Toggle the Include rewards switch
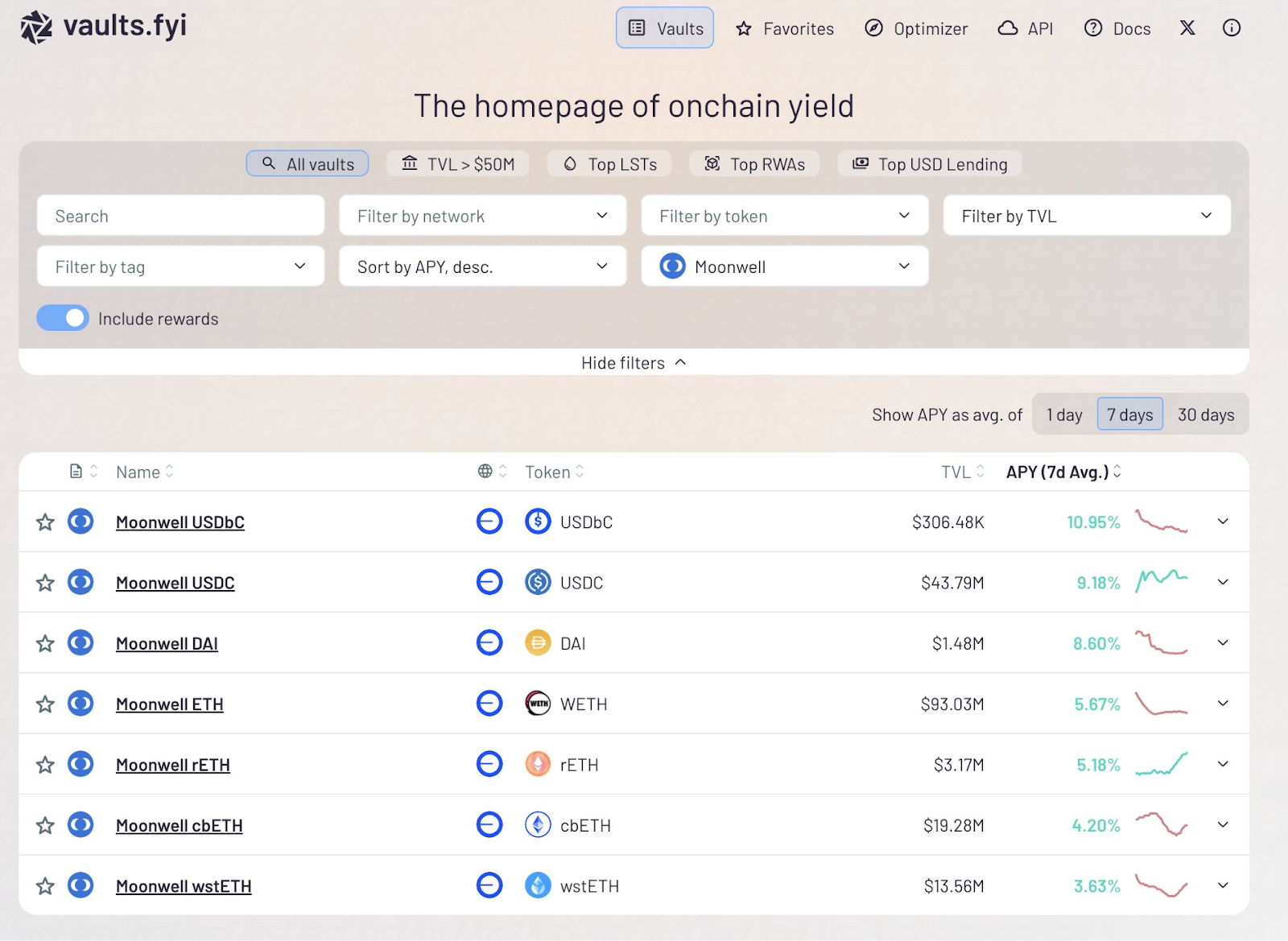 click(x=63, y=318)
